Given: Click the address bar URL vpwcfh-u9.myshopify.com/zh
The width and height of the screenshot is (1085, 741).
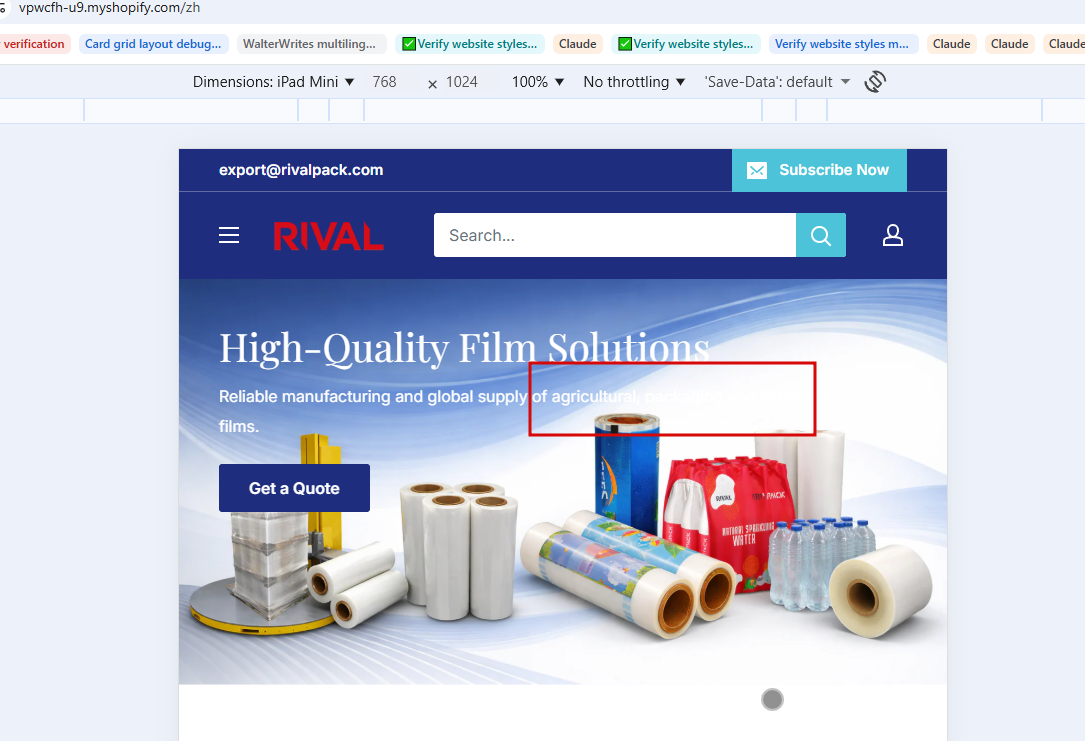Looking at the screenshot, I should point(109,8).
